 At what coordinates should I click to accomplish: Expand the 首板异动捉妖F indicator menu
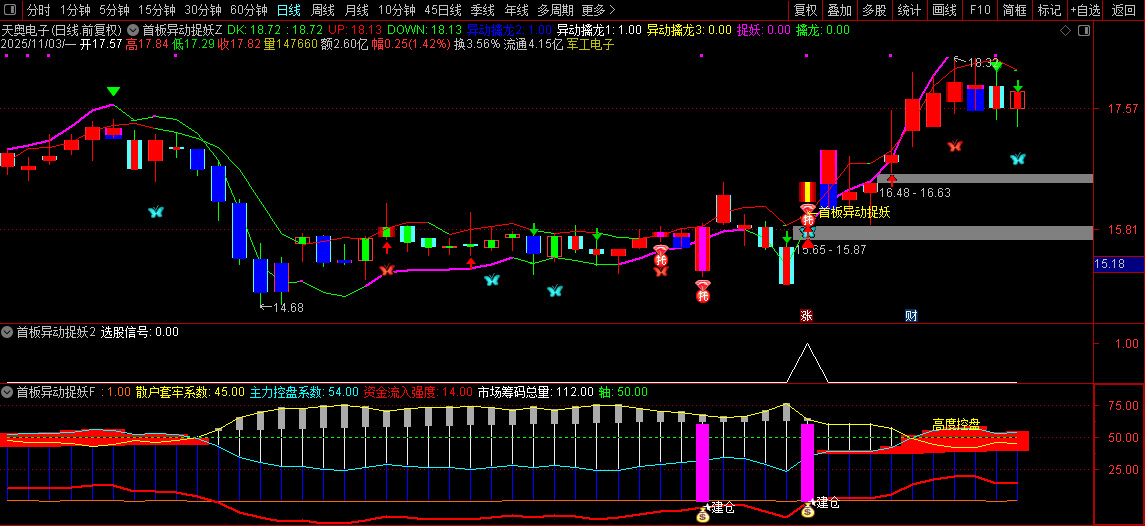click(7, 392)
